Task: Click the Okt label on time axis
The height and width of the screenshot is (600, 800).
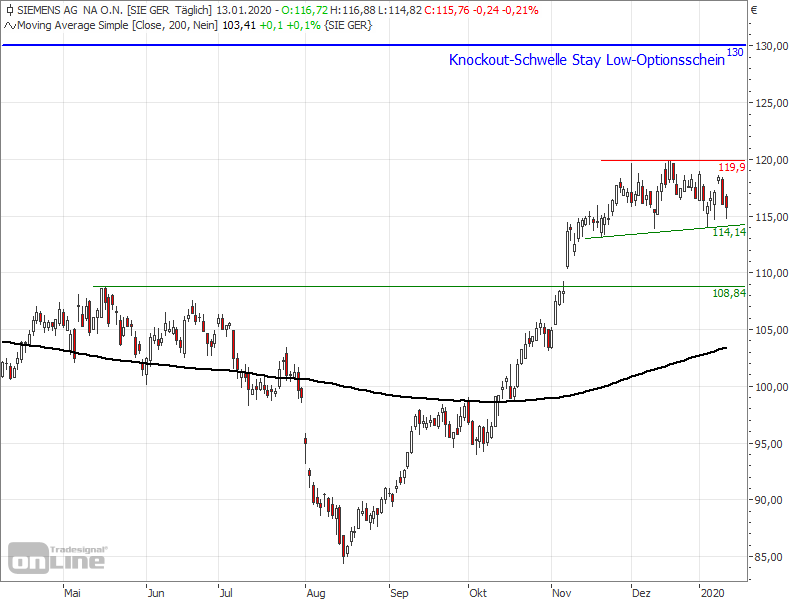Action: tap(478, 593)
